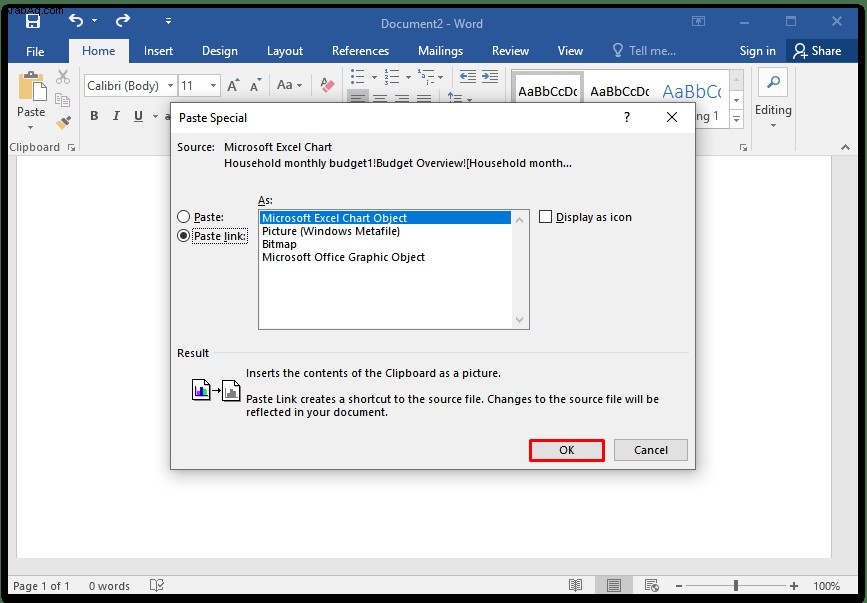The image size is (867, 603).
Task: Click the Cut scissors icon
Action: point(63,77)
